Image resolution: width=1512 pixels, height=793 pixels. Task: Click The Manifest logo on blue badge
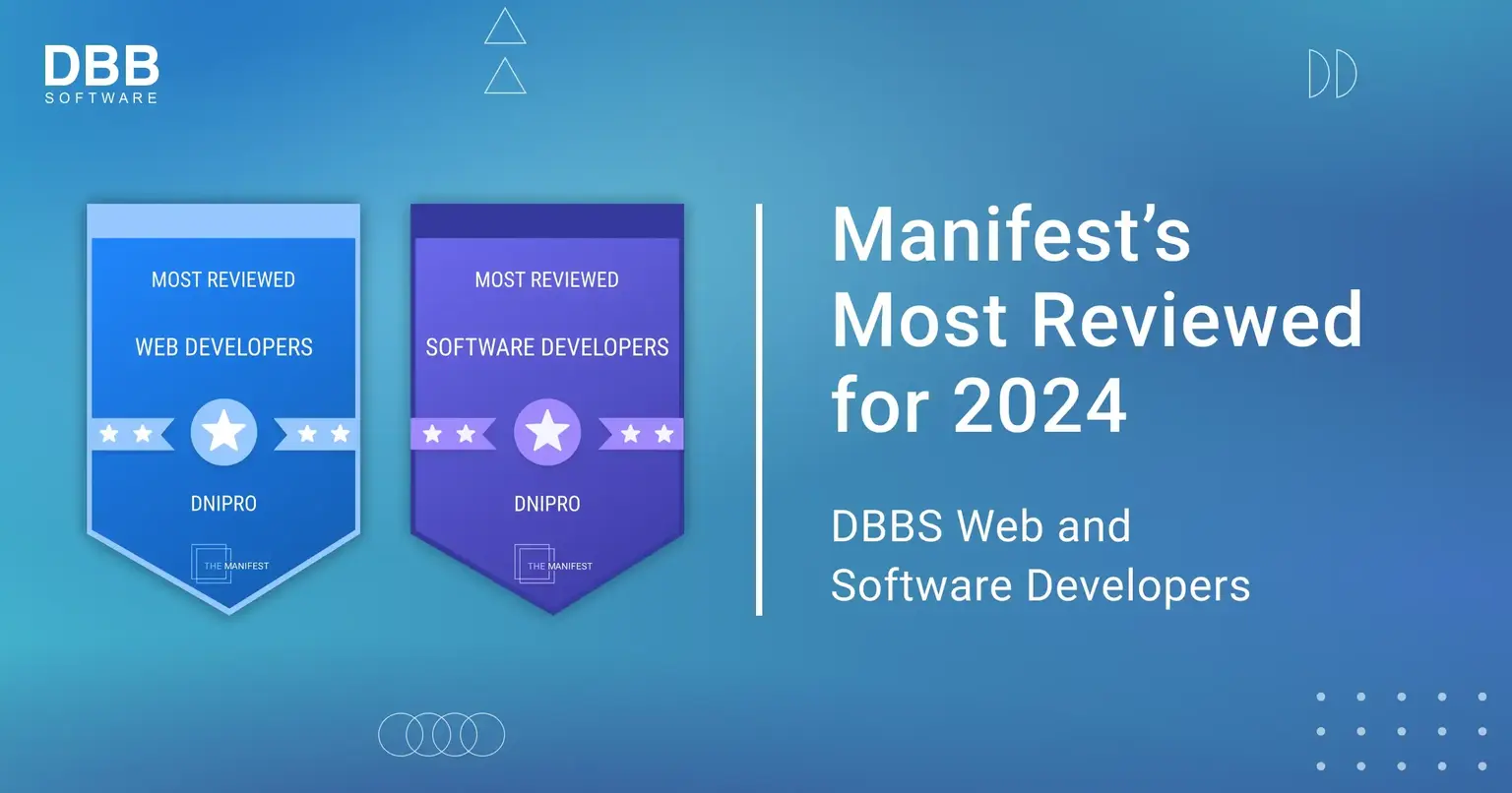point(230,564)
